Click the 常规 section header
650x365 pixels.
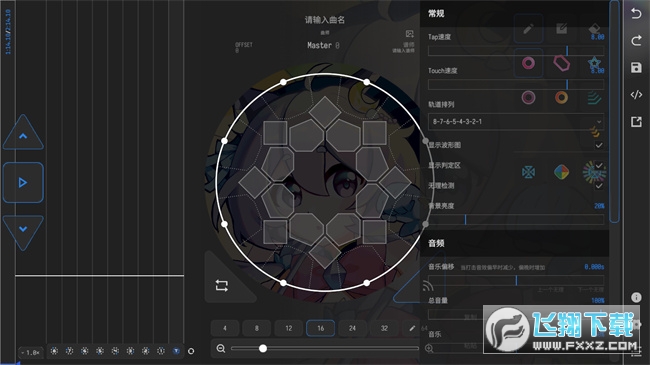(436, 14)
